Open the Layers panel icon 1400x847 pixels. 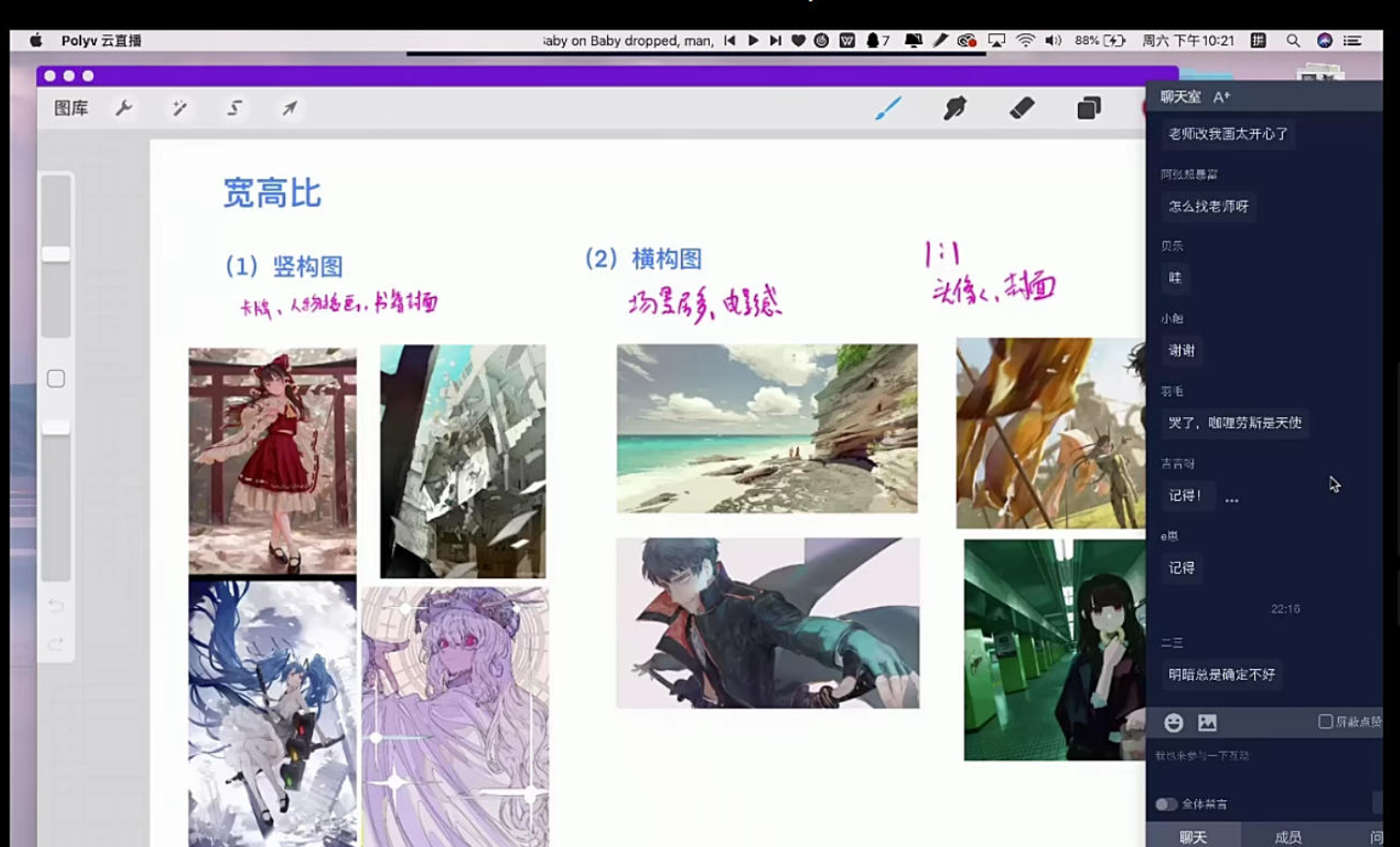(x=1089, y=108)
